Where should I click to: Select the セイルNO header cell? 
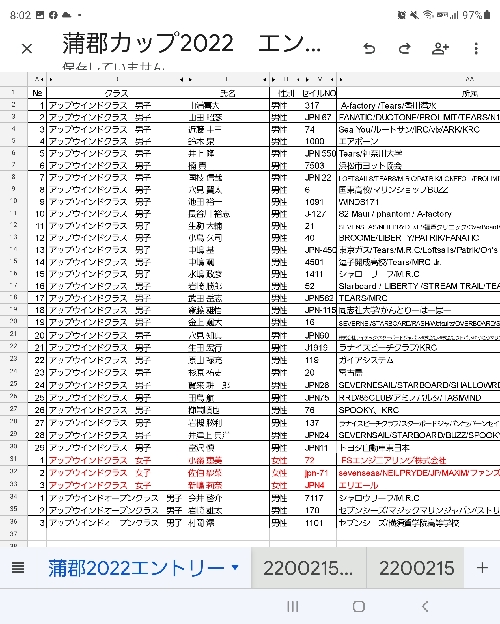coord(319,93)
